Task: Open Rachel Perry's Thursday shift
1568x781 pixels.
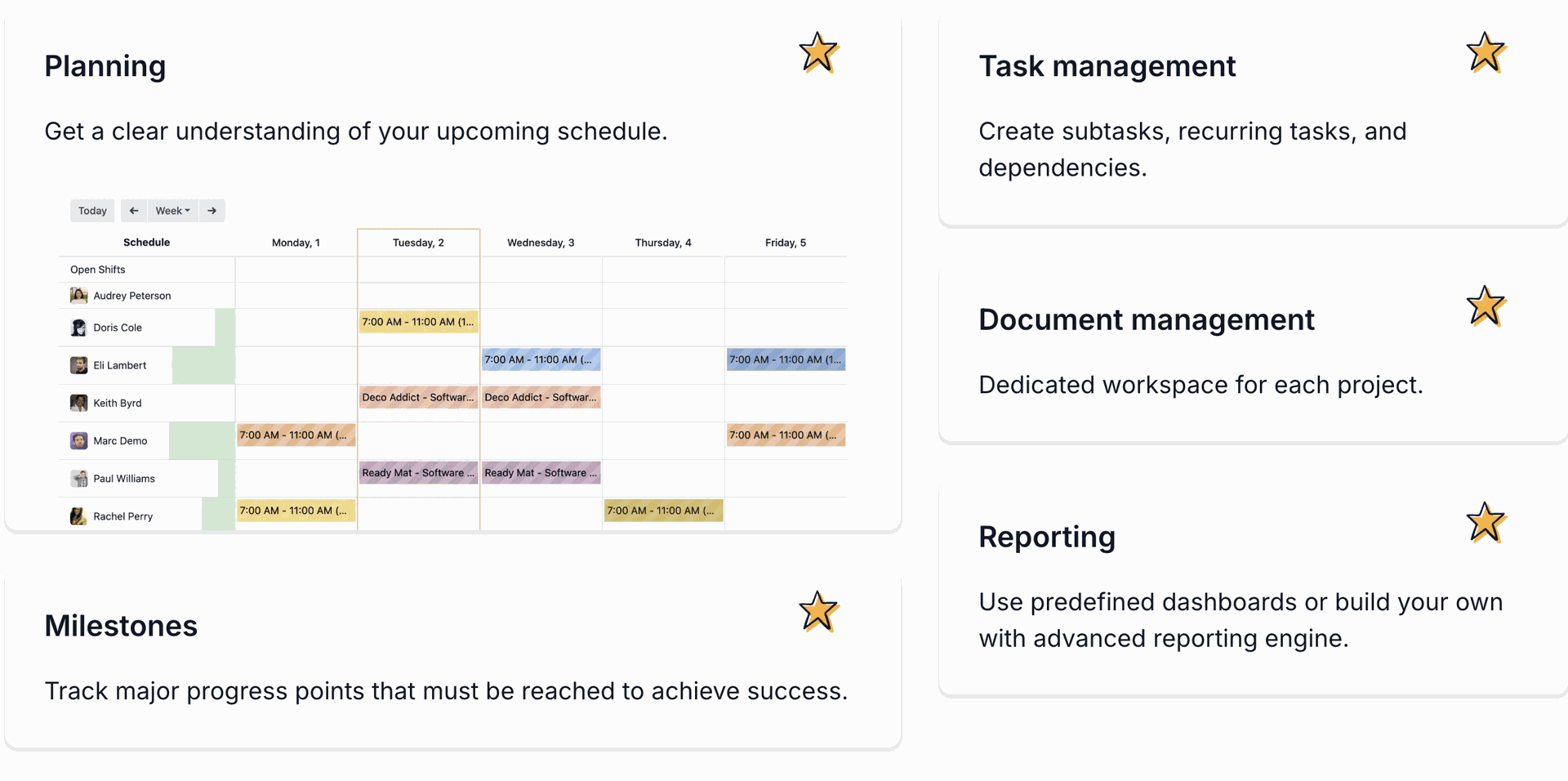Action: [663, 511]
